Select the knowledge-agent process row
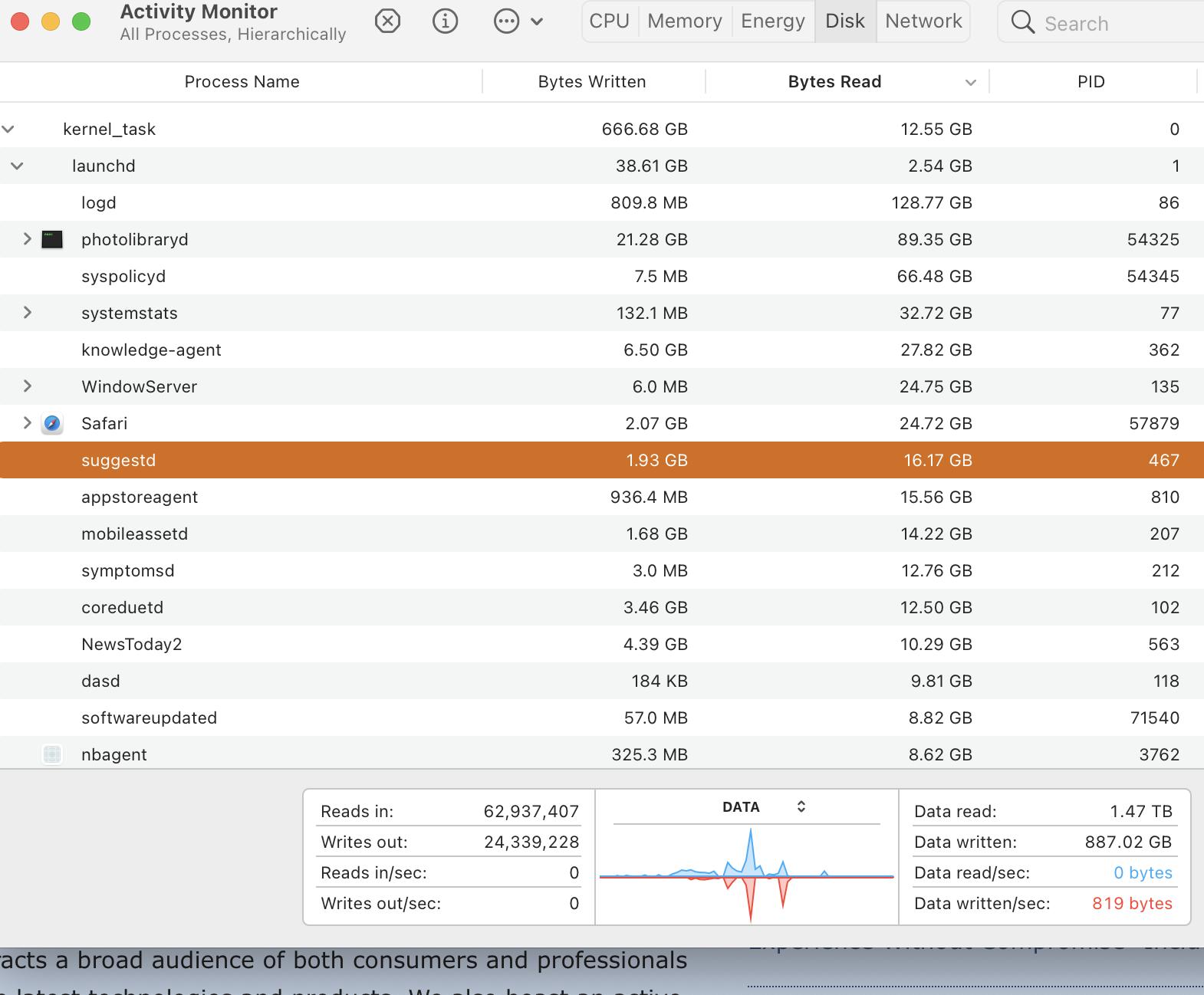The image size is (1204, 995). pos(602,350)
